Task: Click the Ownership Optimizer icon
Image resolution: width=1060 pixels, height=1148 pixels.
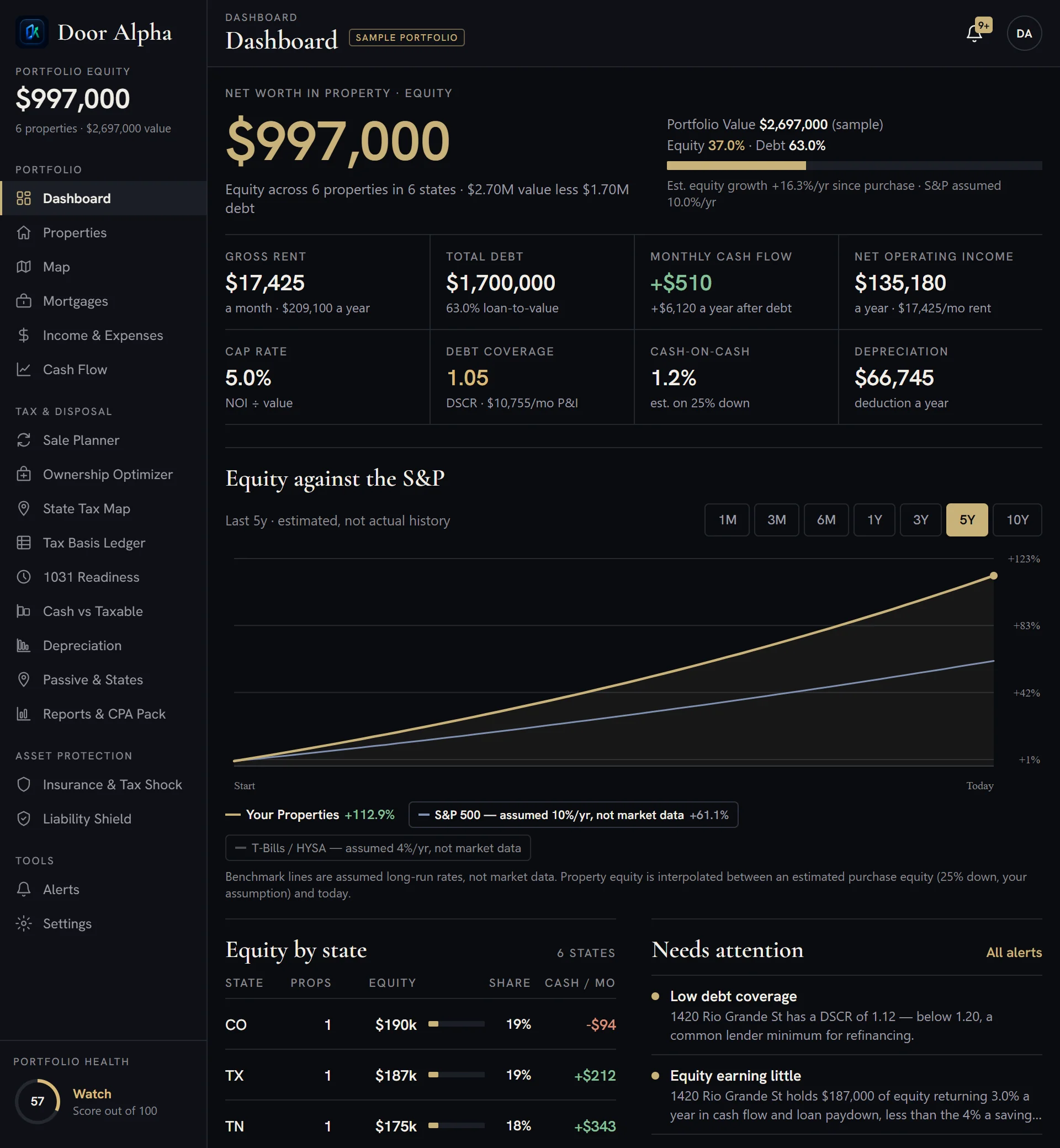Action: click(24, 474)
